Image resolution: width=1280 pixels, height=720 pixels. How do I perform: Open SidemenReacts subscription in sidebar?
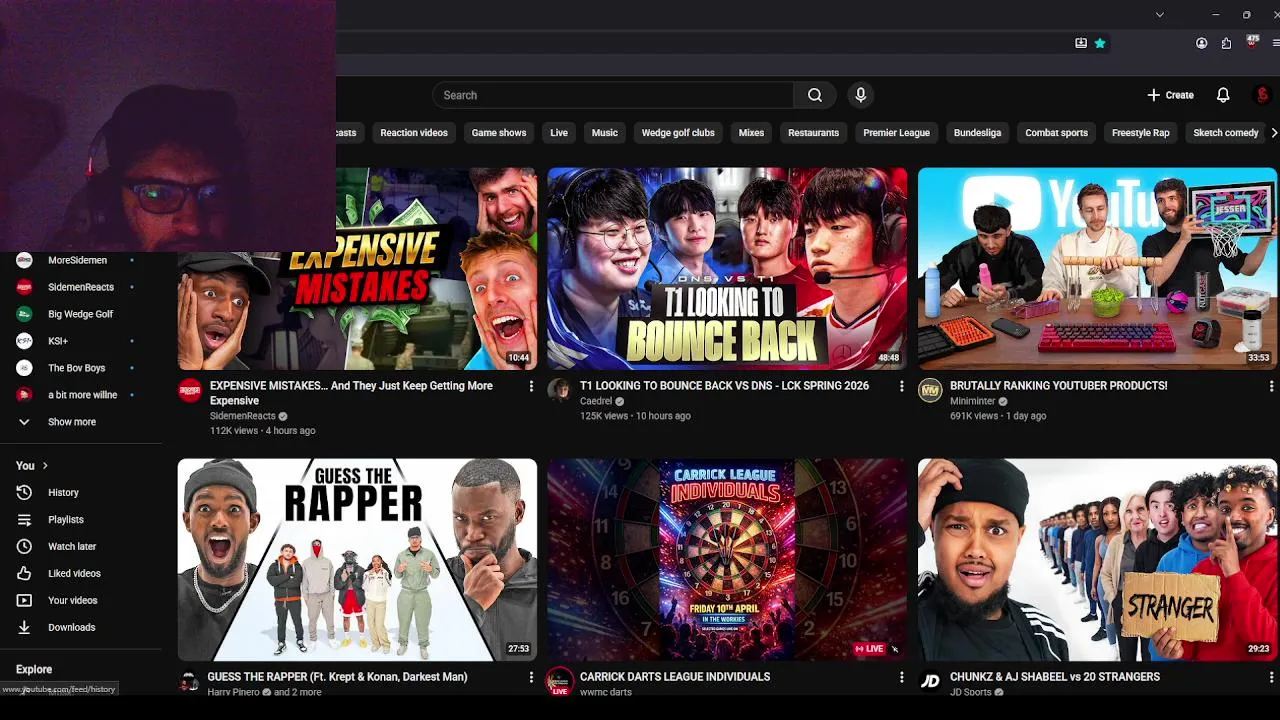pos(81,287)
